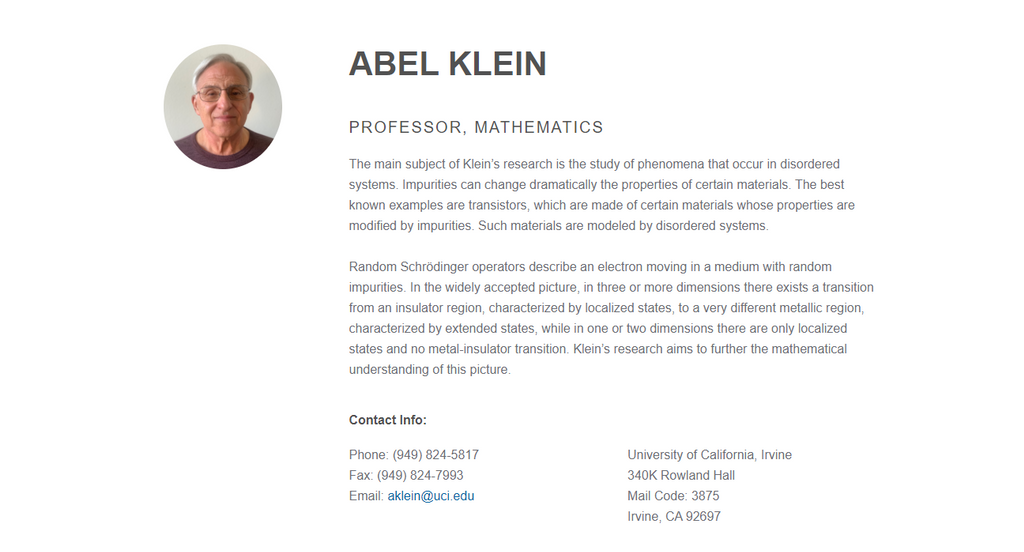Screen dimensions: 1024x552
Task: Click University of California, Irvine text
Action: [x=709, y=455]
